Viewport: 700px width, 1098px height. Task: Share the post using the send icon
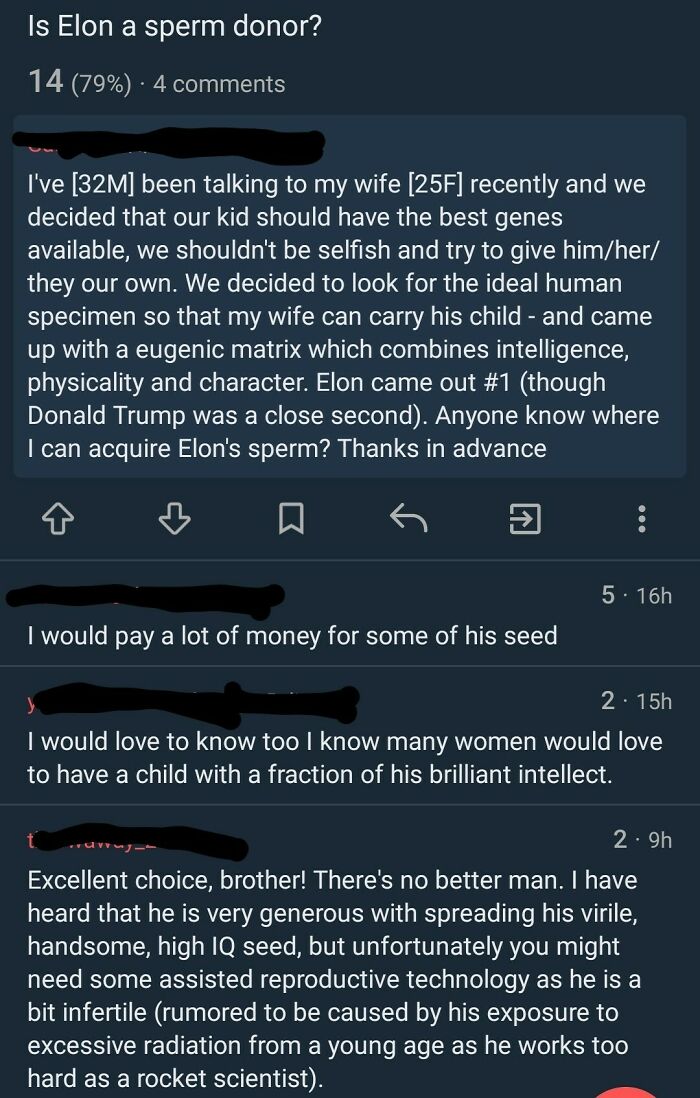(x=524, y=520)
